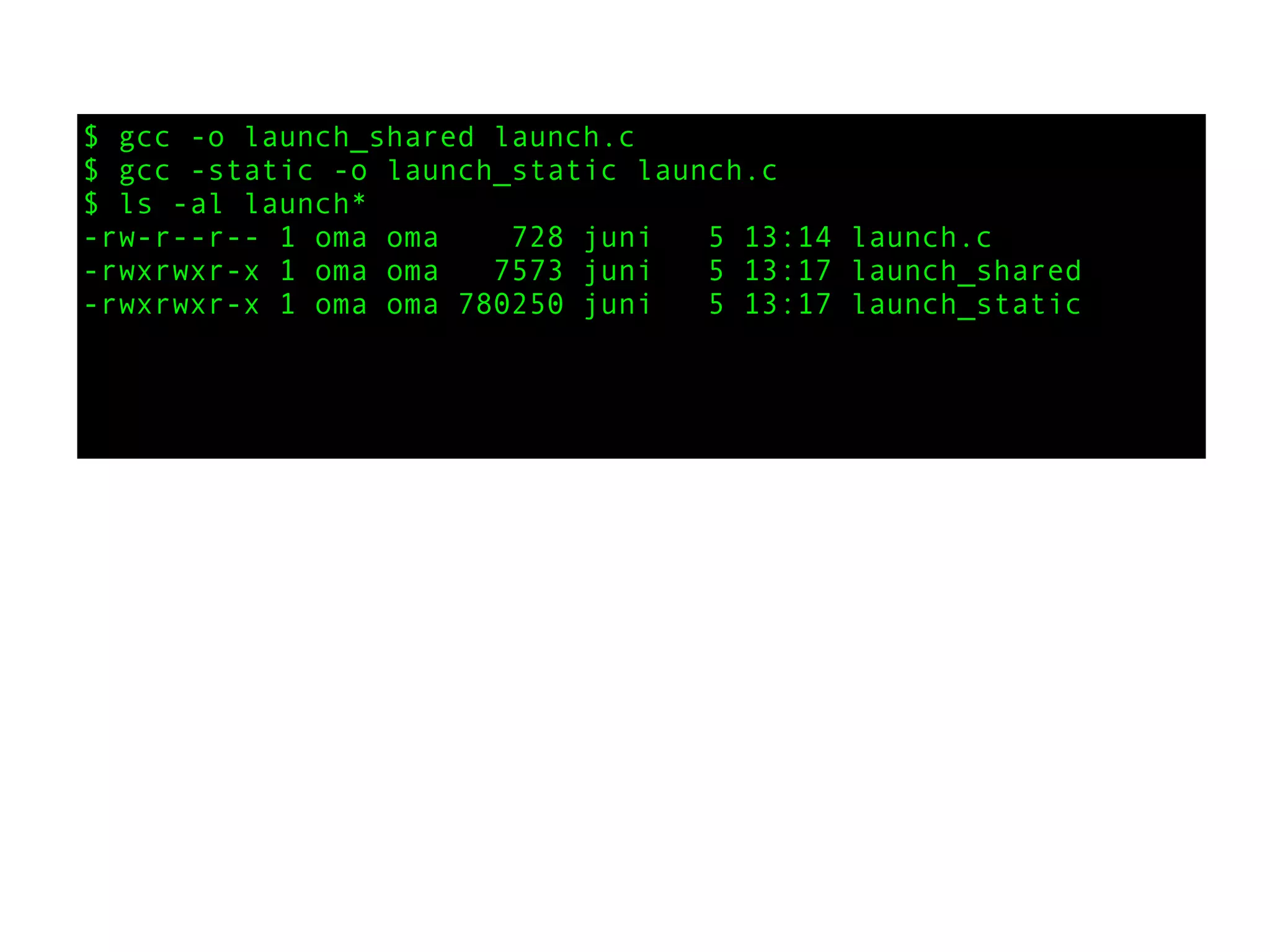Click the permissions of launch_shared row
The width and height of the screenshot is (1270, 952).
point(171,271)
